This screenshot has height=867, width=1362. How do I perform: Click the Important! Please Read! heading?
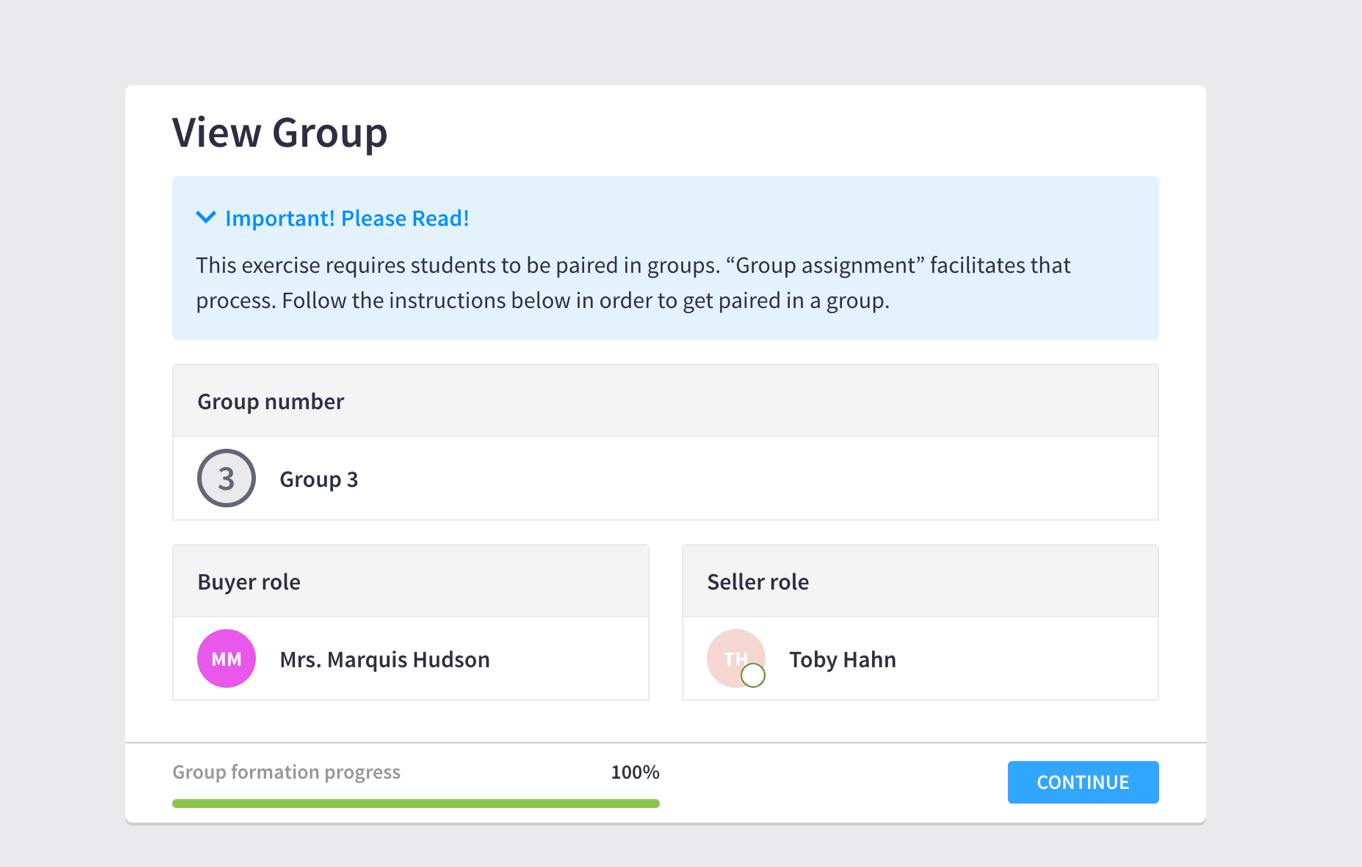pyautogui.click(x=346, y=218)
